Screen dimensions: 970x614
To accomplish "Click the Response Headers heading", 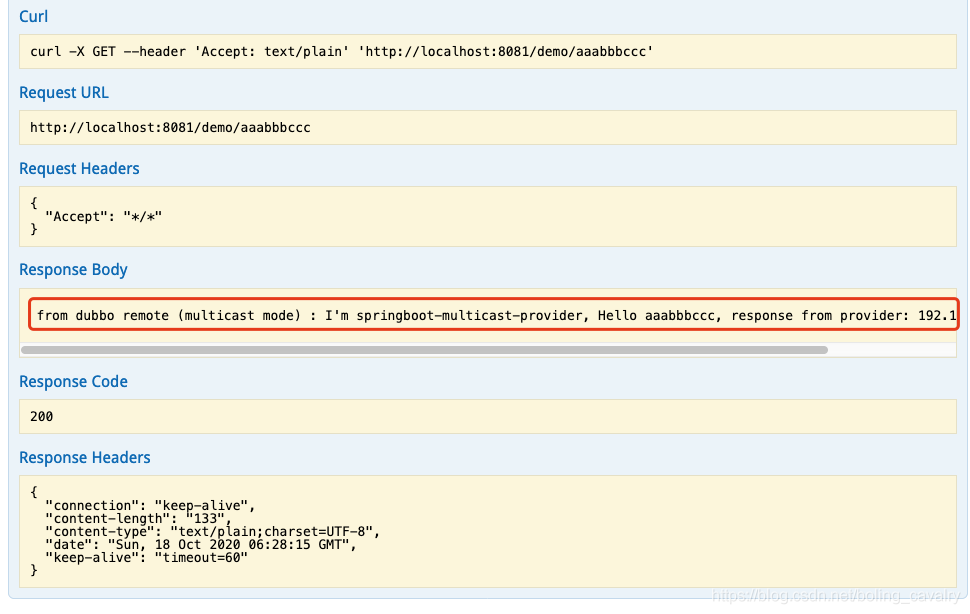I will coord(85,458).
